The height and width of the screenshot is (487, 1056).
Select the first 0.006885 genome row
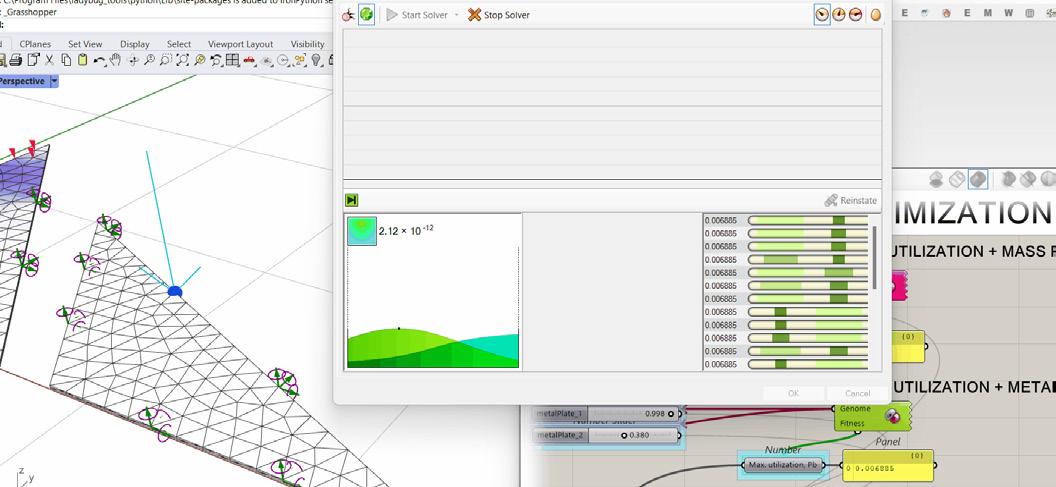[x=786, y=220]
